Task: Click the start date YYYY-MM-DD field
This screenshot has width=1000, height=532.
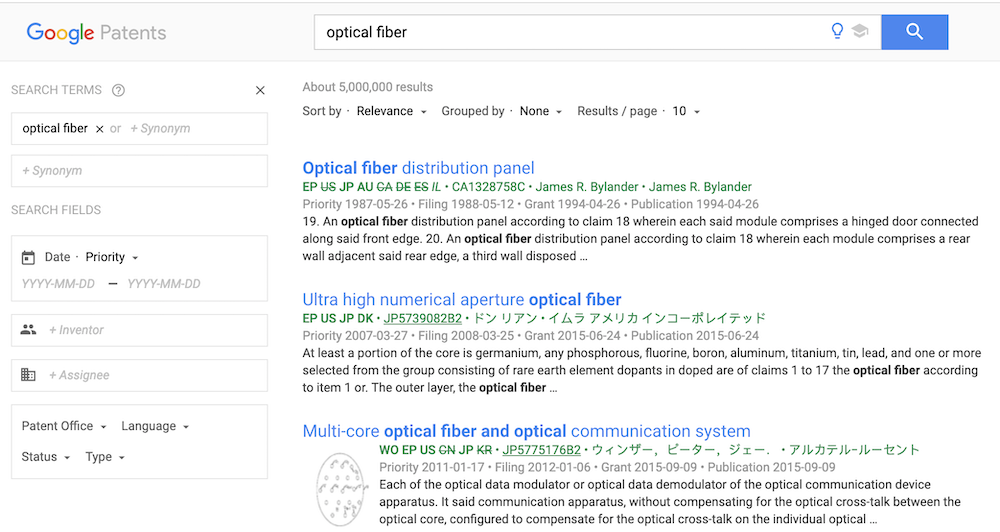Action: tap(58, 284)
